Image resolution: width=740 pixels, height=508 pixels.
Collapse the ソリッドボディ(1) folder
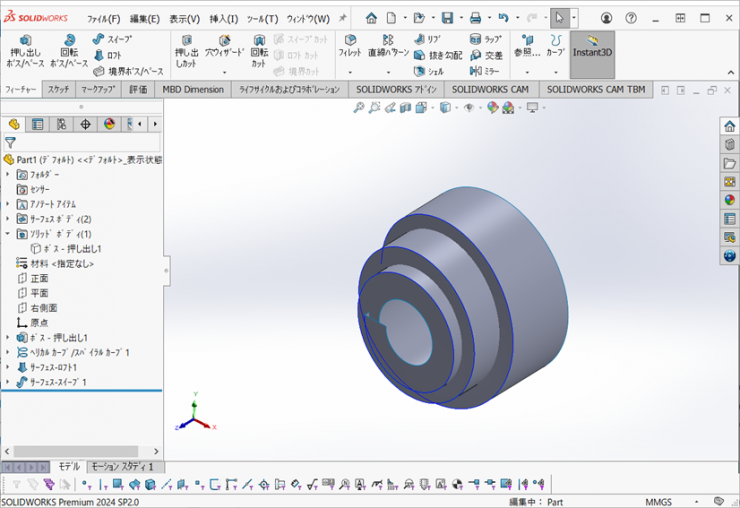point(8,234)
